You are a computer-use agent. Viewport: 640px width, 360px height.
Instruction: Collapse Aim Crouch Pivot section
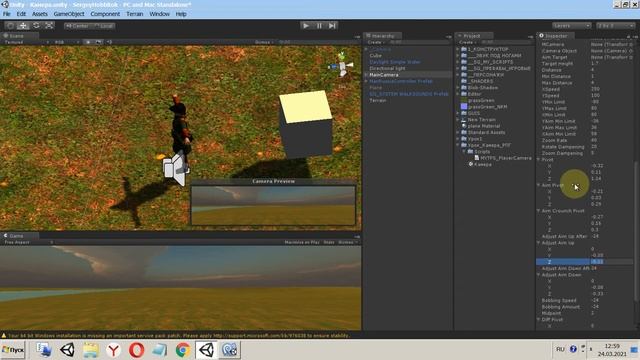(x=538, y=211)
